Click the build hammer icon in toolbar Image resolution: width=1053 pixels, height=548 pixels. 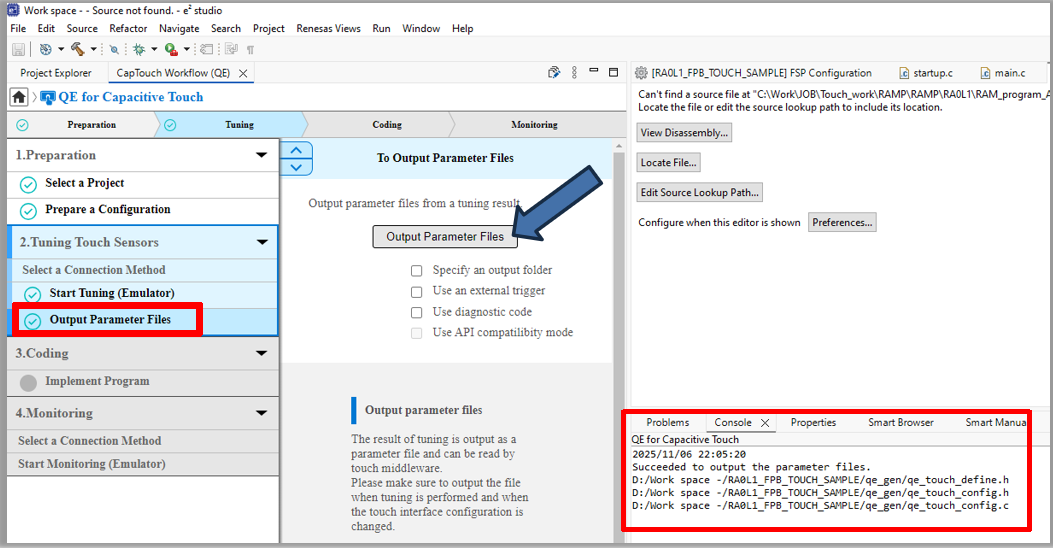click(77, 49)
